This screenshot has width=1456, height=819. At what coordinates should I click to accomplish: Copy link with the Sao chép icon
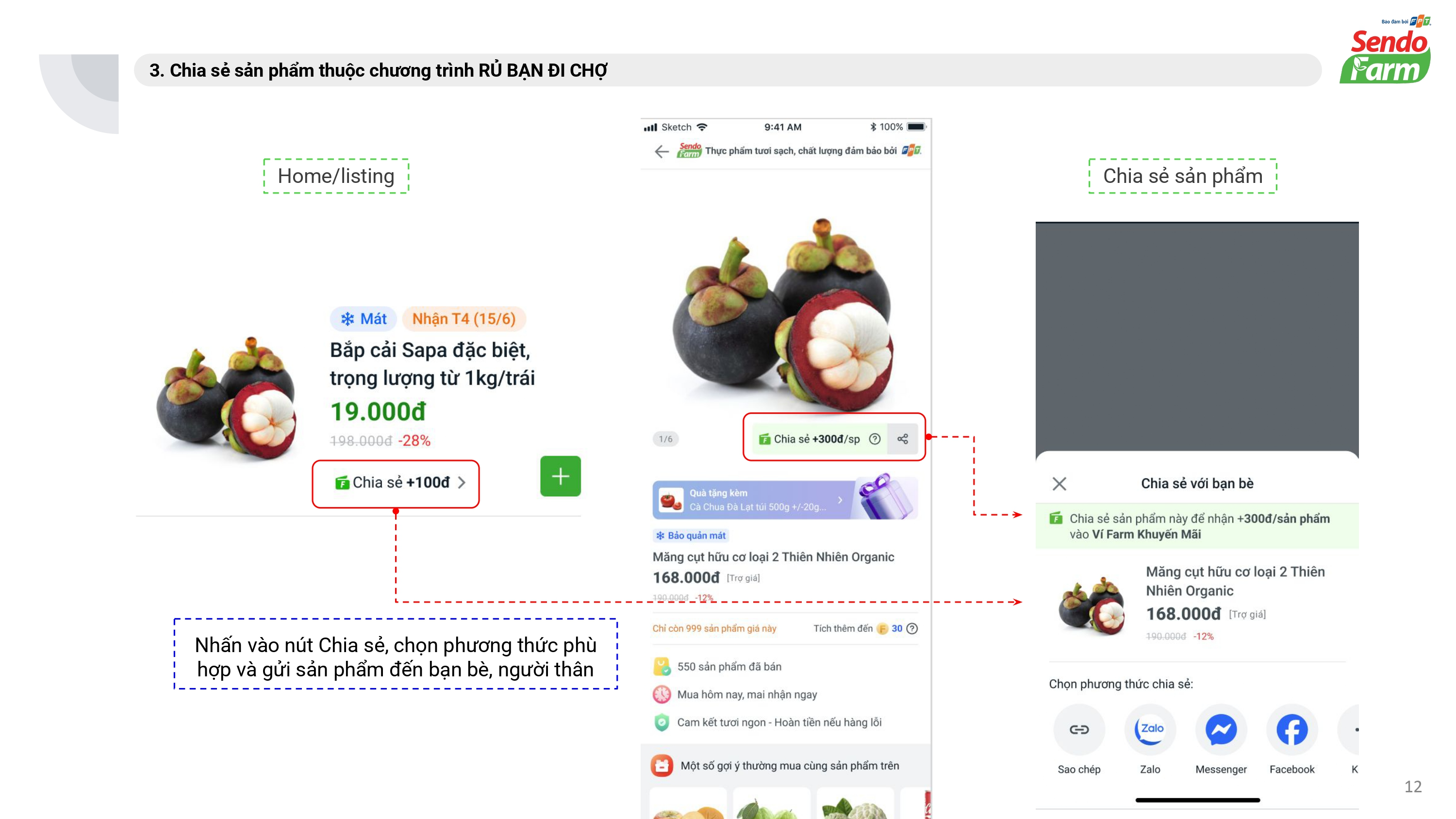tap(1079, 729)
